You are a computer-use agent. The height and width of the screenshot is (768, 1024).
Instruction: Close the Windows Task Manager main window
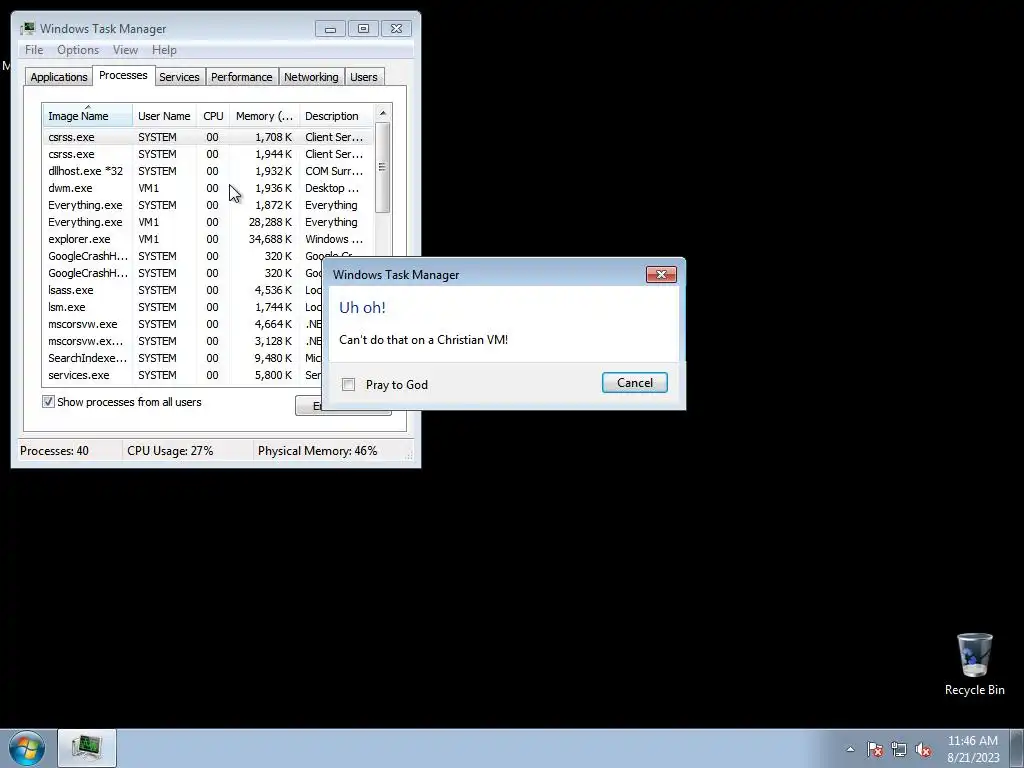tap(396, 29)
